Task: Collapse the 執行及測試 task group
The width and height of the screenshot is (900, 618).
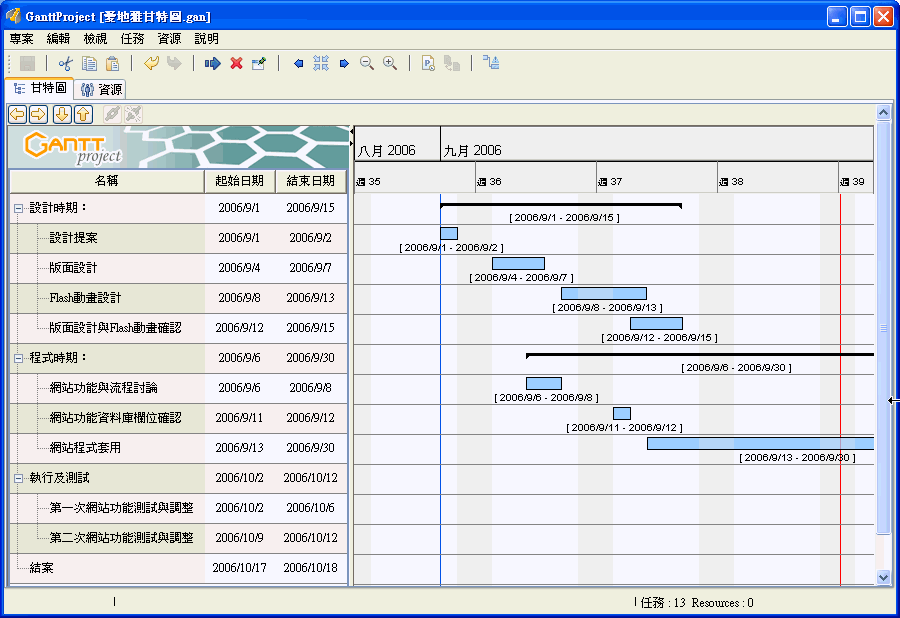Action: point(18,479)
